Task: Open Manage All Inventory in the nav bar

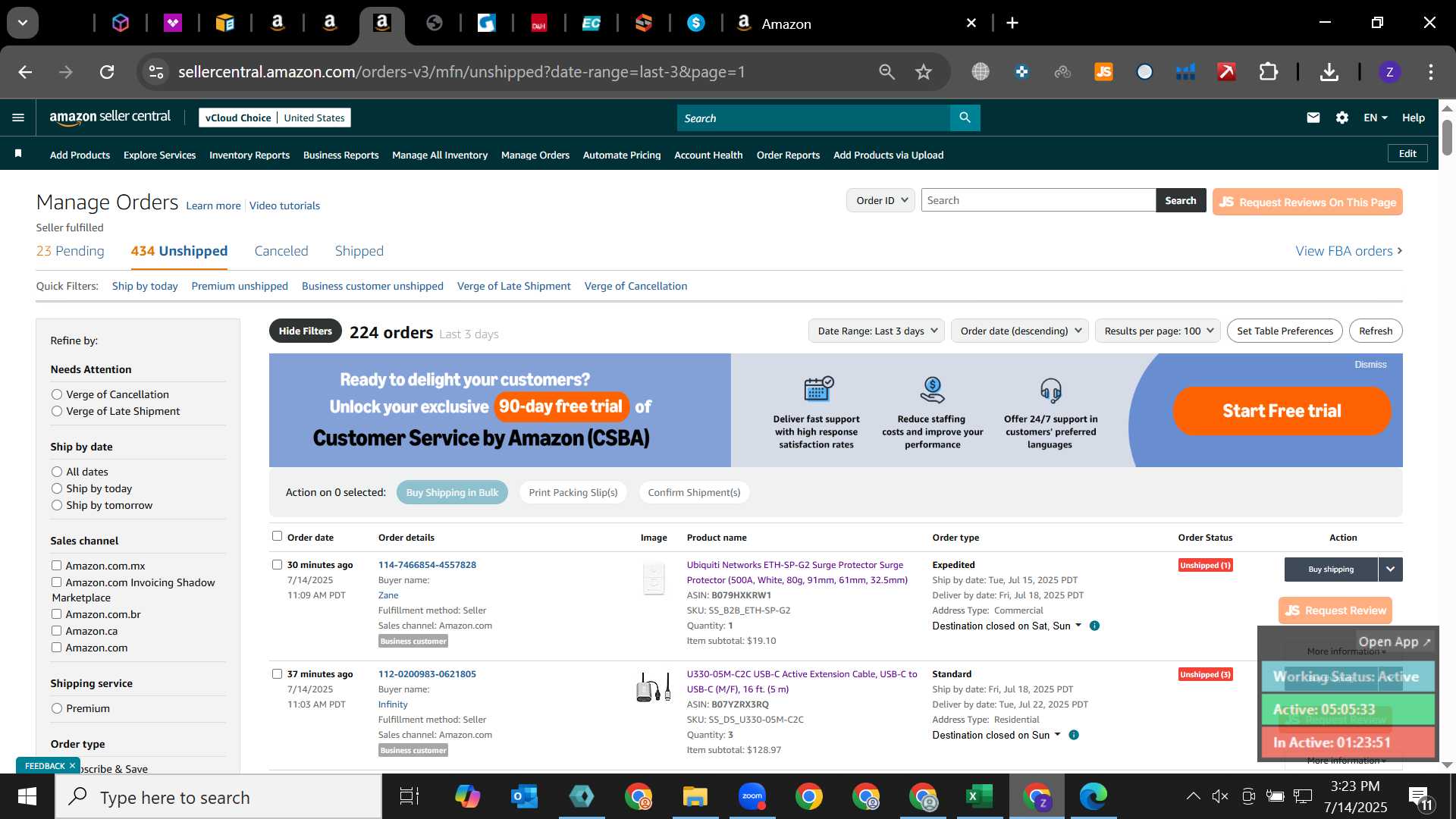Action: click(440, 155)
